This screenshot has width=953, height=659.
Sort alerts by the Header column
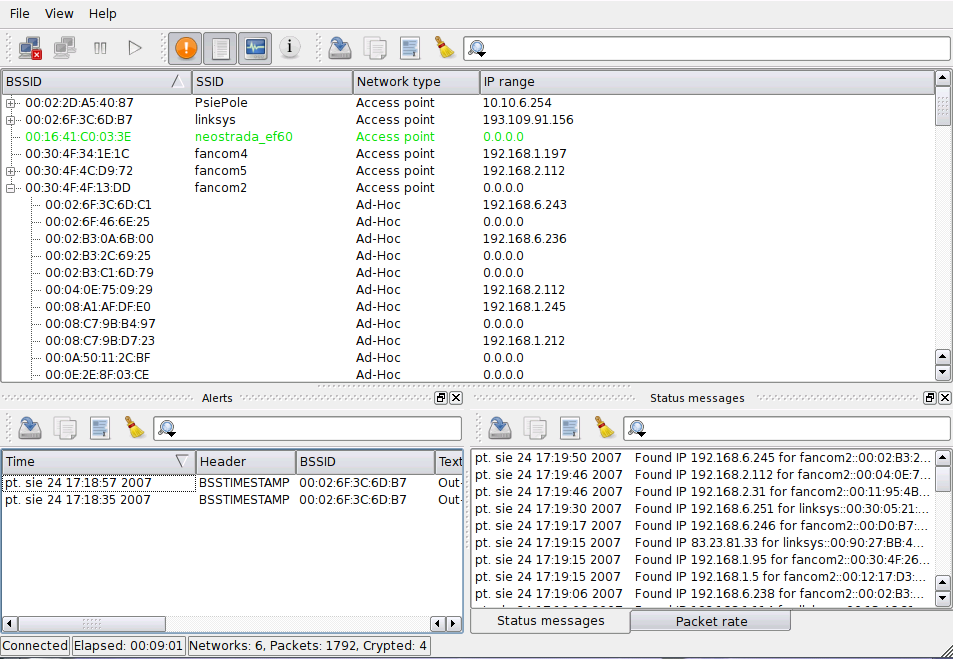246,461
